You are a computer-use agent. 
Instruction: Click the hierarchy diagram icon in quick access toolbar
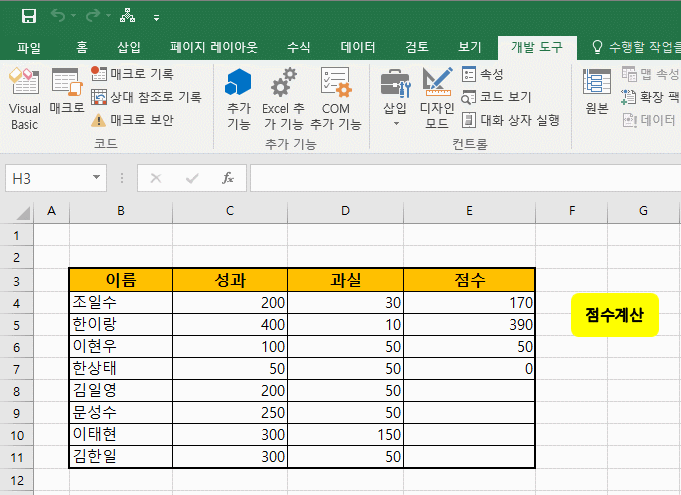[127, 16]
